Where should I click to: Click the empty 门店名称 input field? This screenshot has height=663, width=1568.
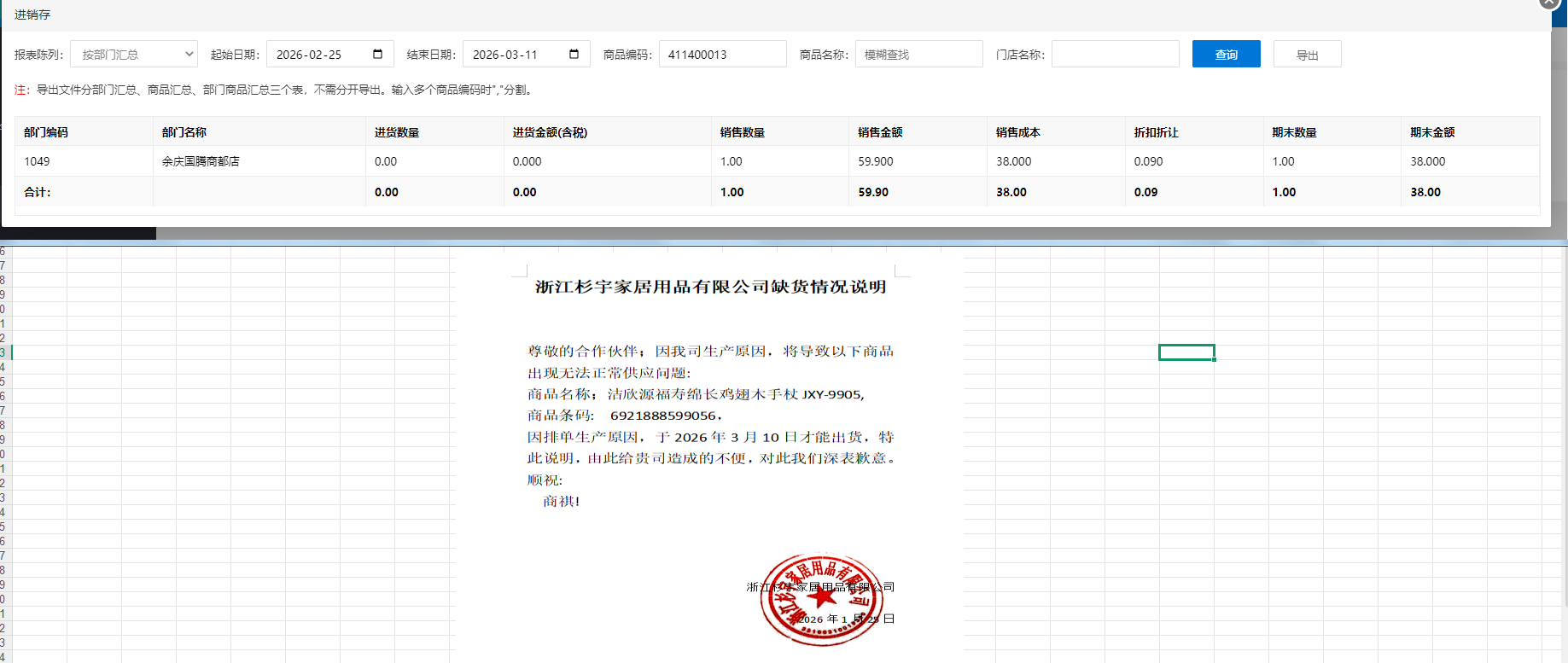click(x=1115, y=54)
